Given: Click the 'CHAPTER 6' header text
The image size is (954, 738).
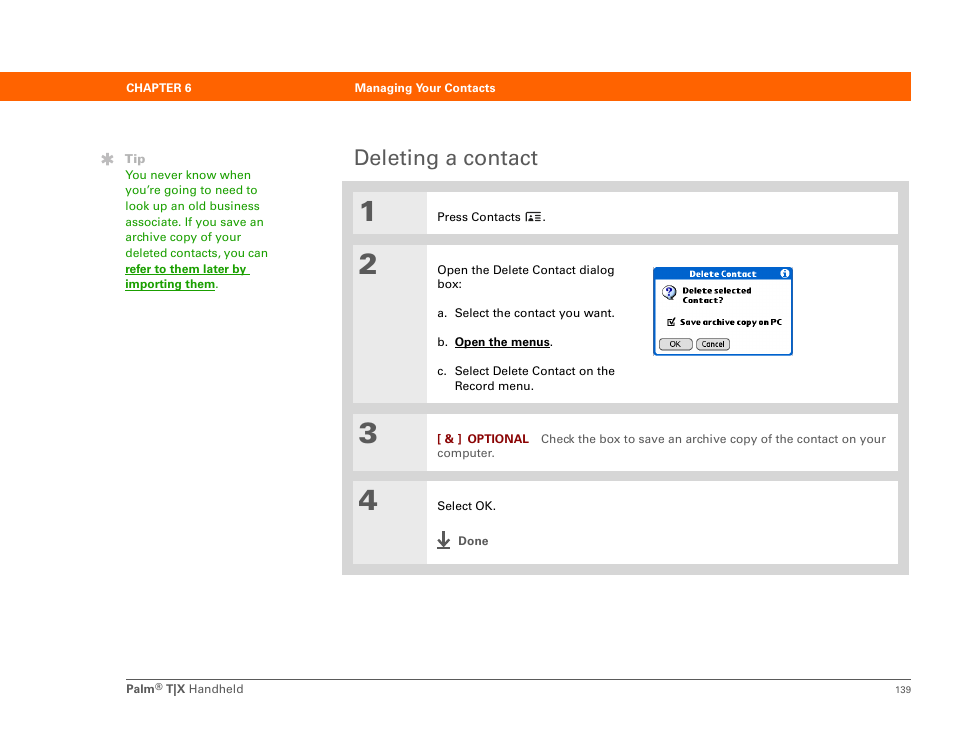Looking at the screenshot, I should coord(159,88).
